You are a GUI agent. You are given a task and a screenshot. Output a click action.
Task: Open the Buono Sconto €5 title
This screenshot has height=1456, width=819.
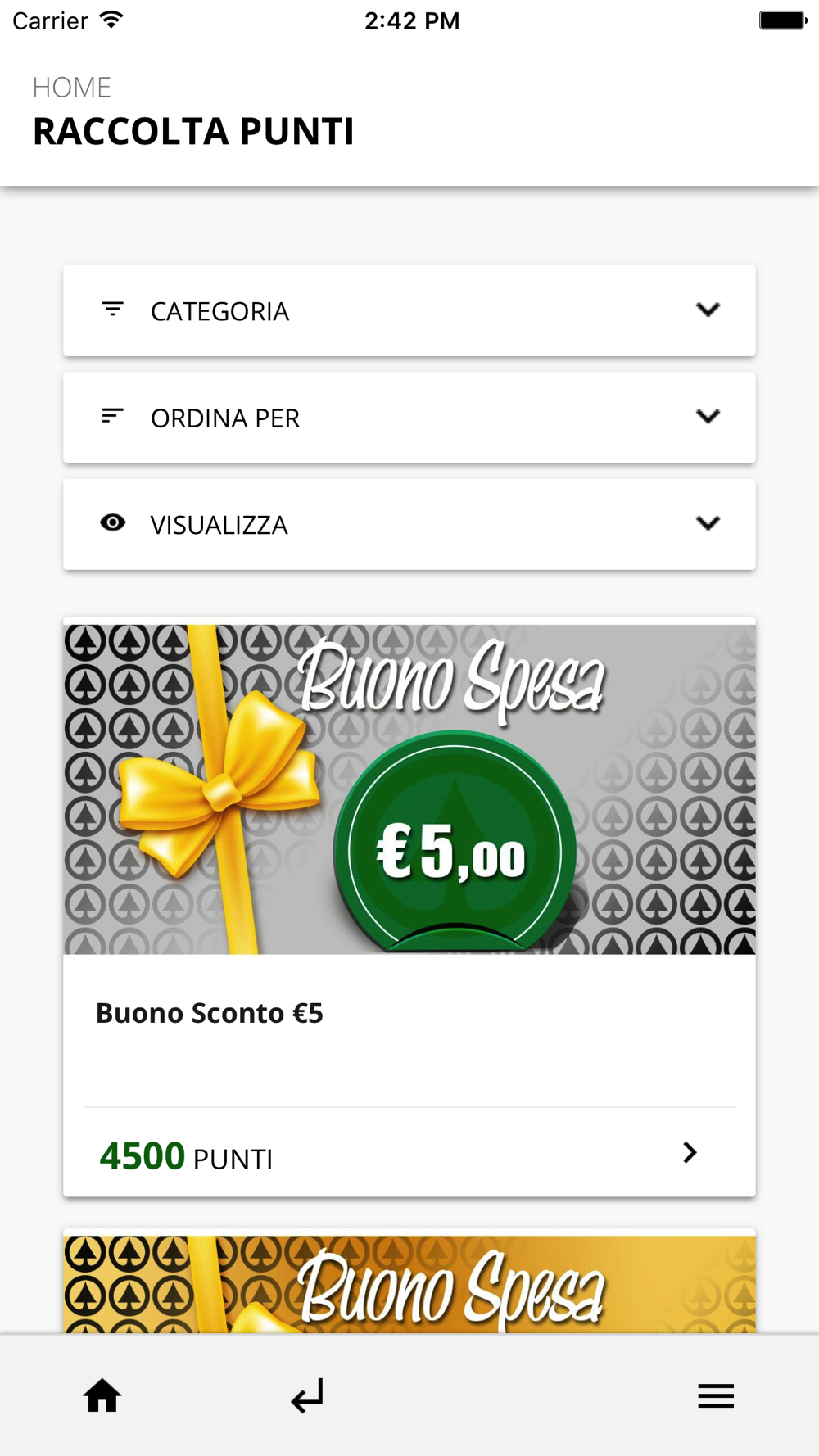(210, 1013)
